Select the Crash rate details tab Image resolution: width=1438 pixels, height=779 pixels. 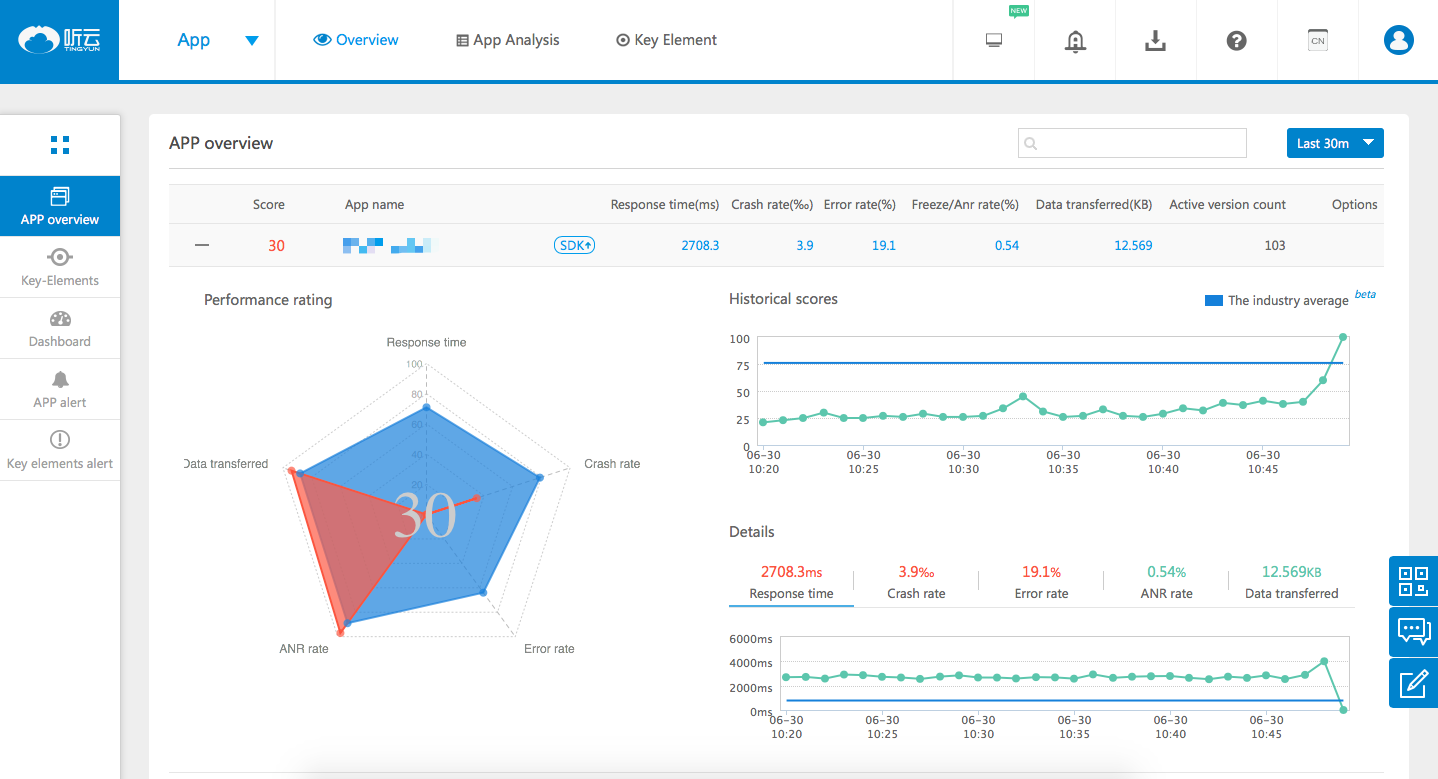pyautogui.click(x=916, y=582)
